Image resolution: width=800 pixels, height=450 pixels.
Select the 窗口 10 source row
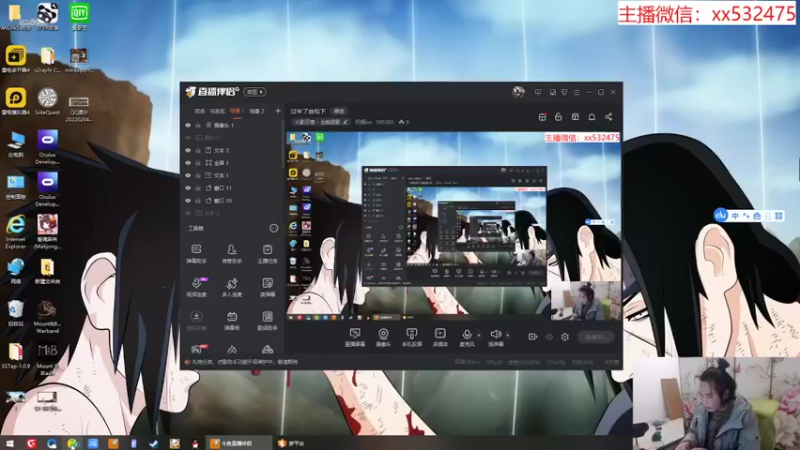pos(232,201)
